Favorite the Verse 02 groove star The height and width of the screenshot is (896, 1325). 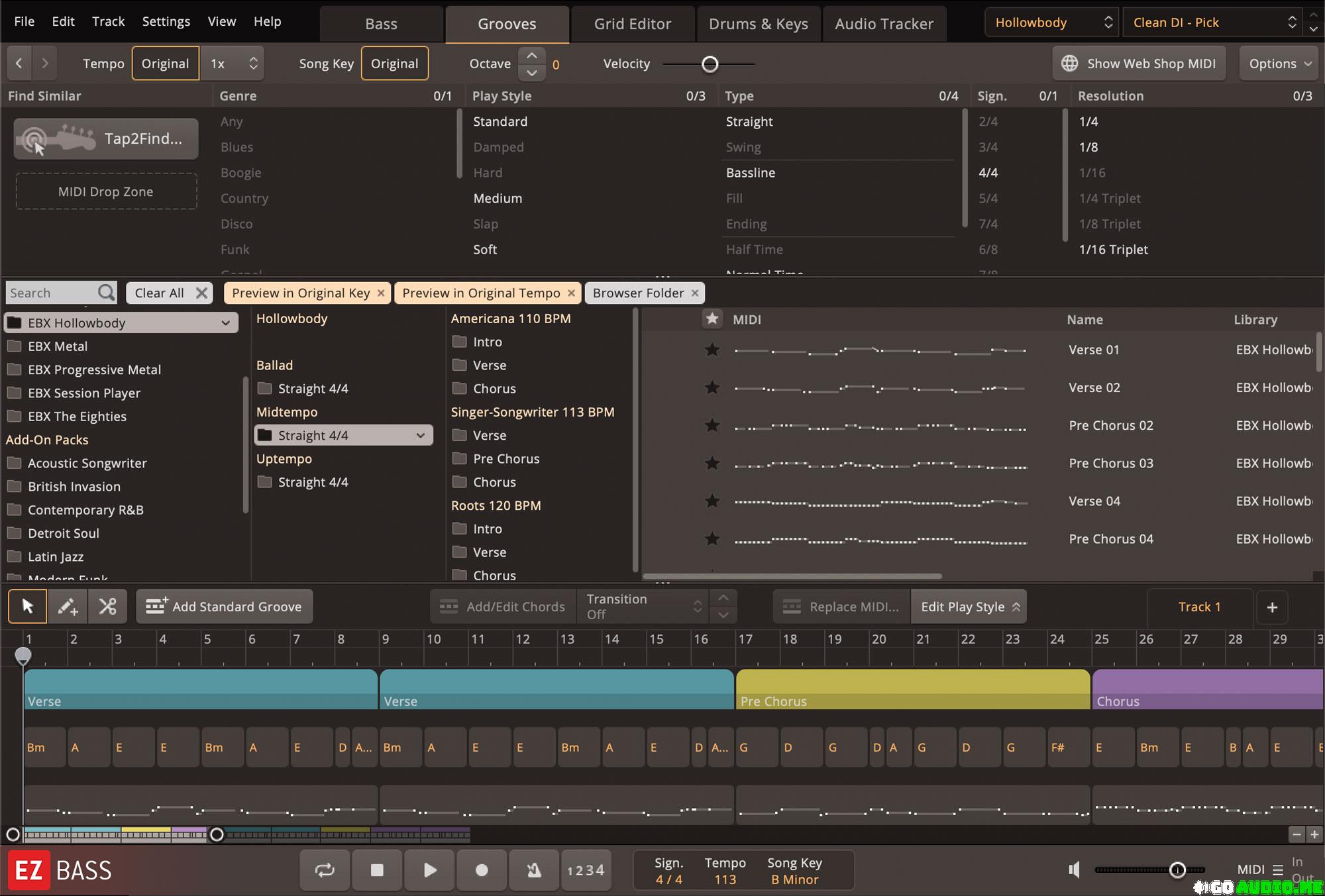[x=712, y=387]
